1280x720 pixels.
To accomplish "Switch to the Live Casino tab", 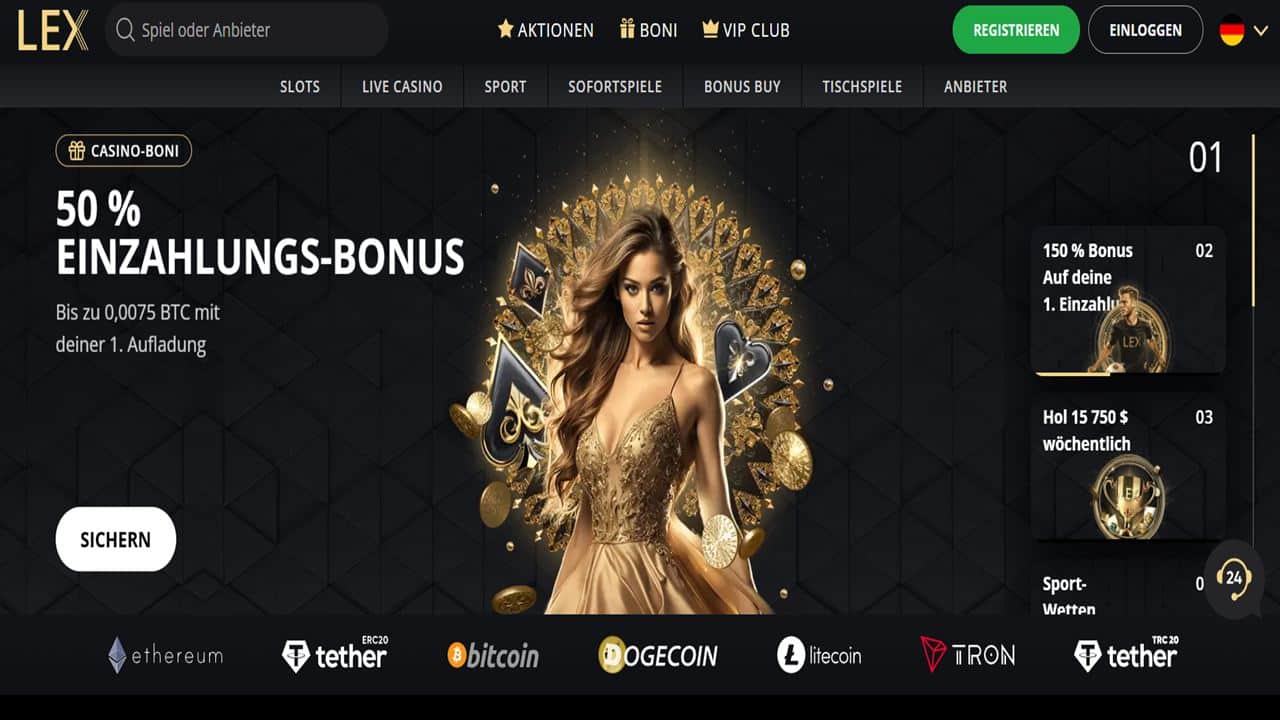I will (x=402, y=87).
